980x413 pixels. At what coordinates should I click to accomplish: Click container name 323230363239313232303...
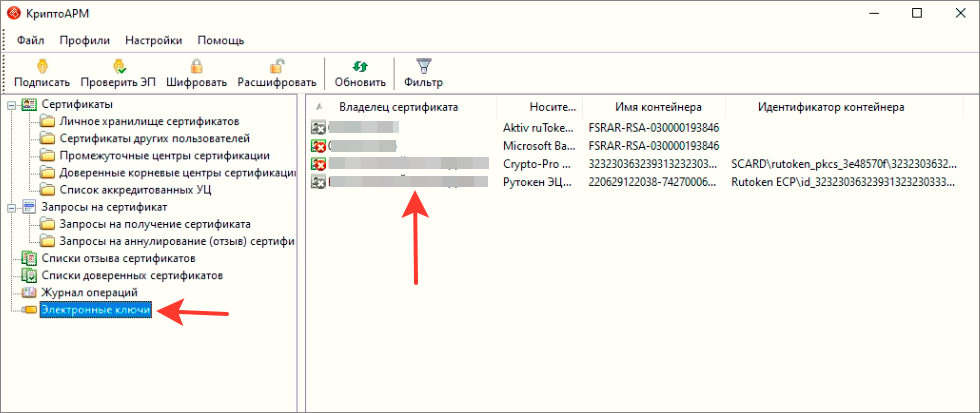(x=652, y=164)
